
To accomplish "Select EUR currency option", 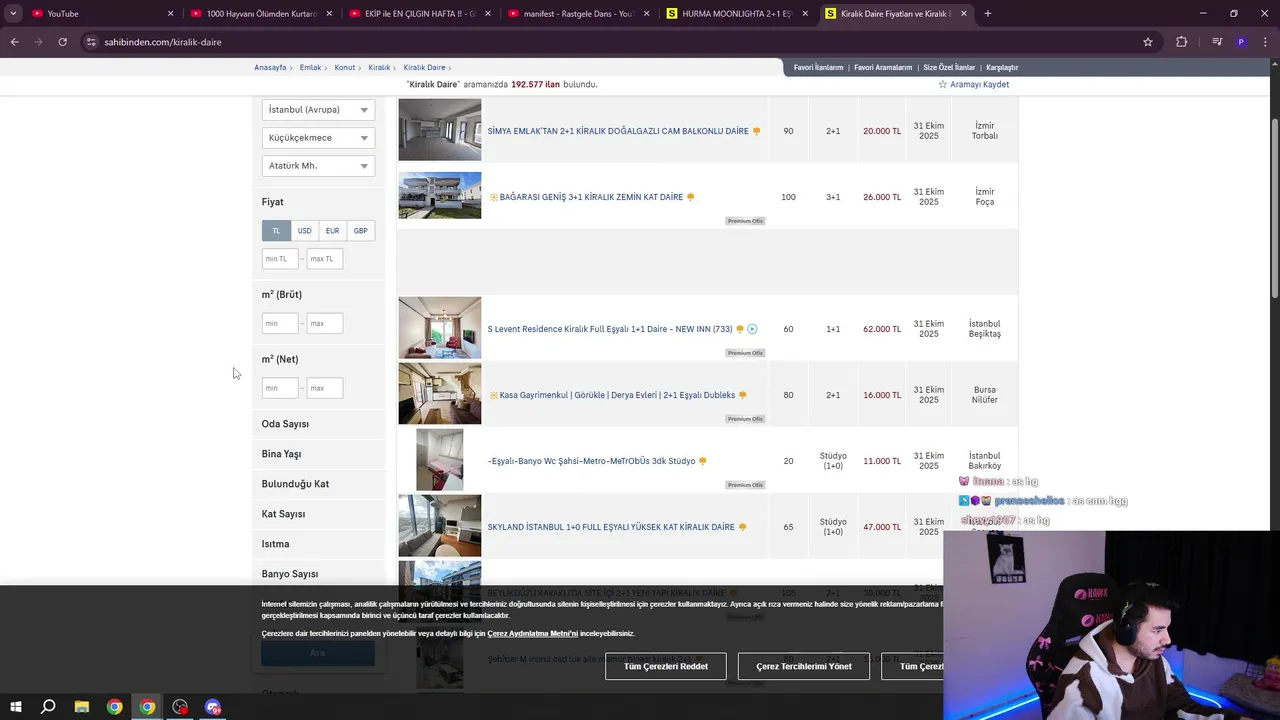I will 332,231.
